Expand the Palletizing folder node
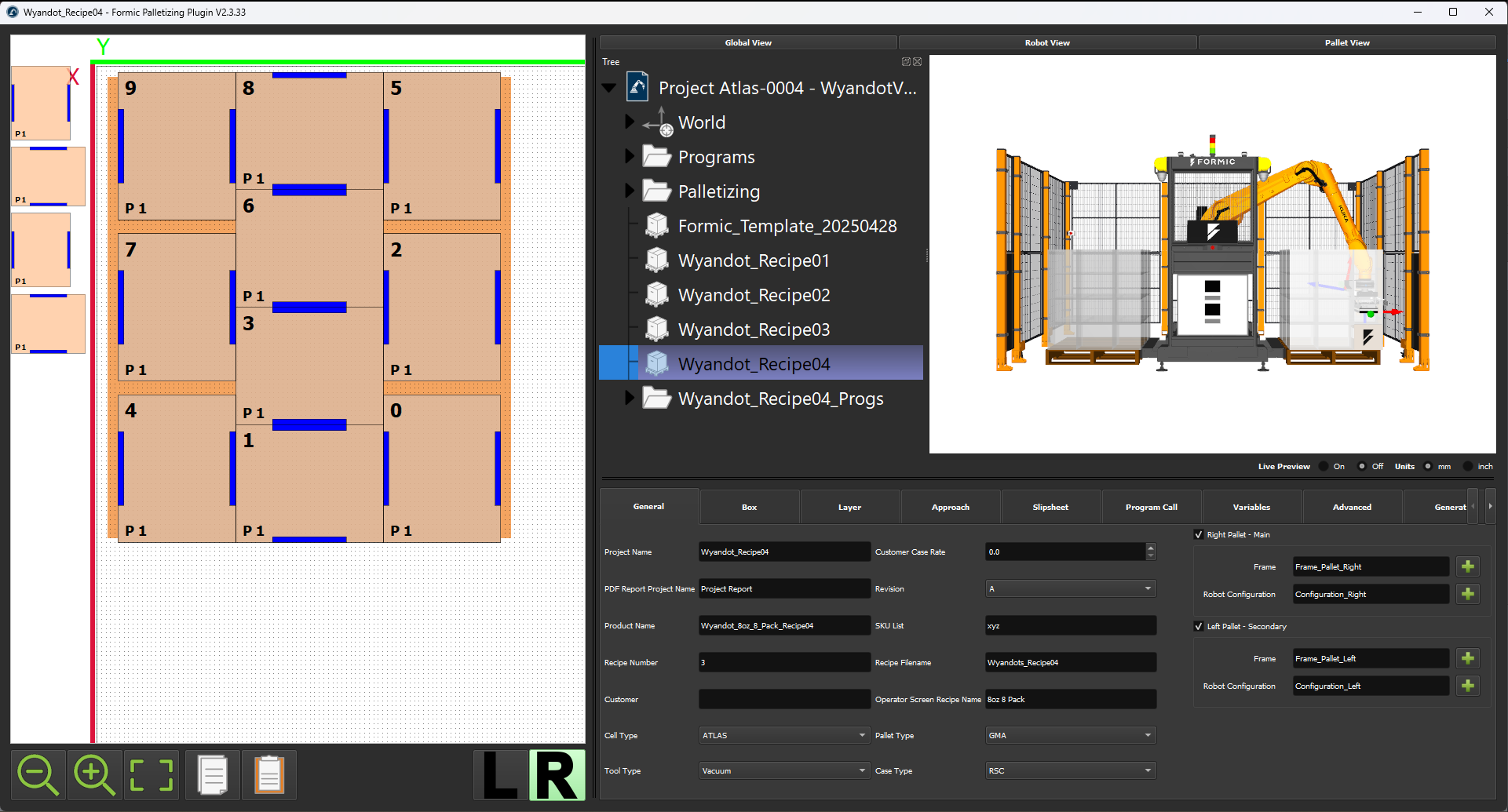Viewport: 1508px width, 812px height. coord(629,191)
